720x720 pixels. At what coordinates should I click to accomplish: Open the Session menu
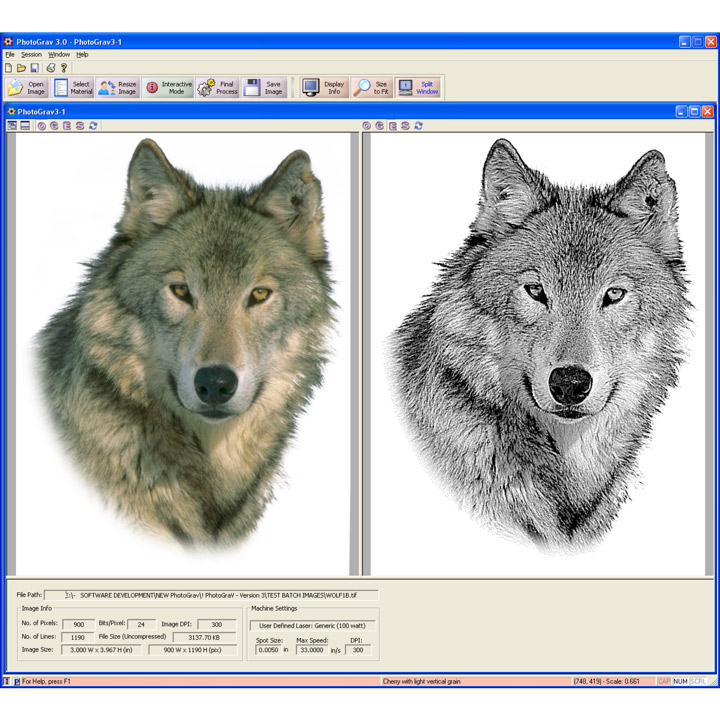[31, 54]
